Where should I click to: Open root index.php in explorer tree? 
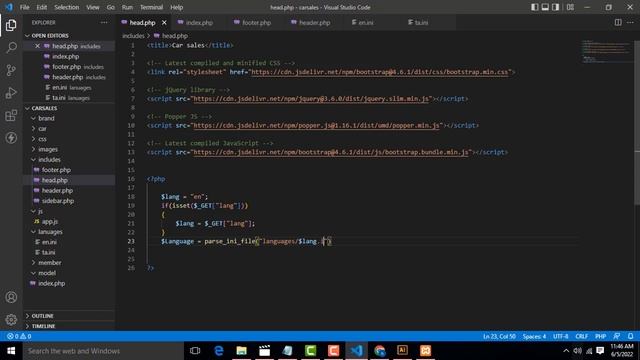[x=51, y=283]
